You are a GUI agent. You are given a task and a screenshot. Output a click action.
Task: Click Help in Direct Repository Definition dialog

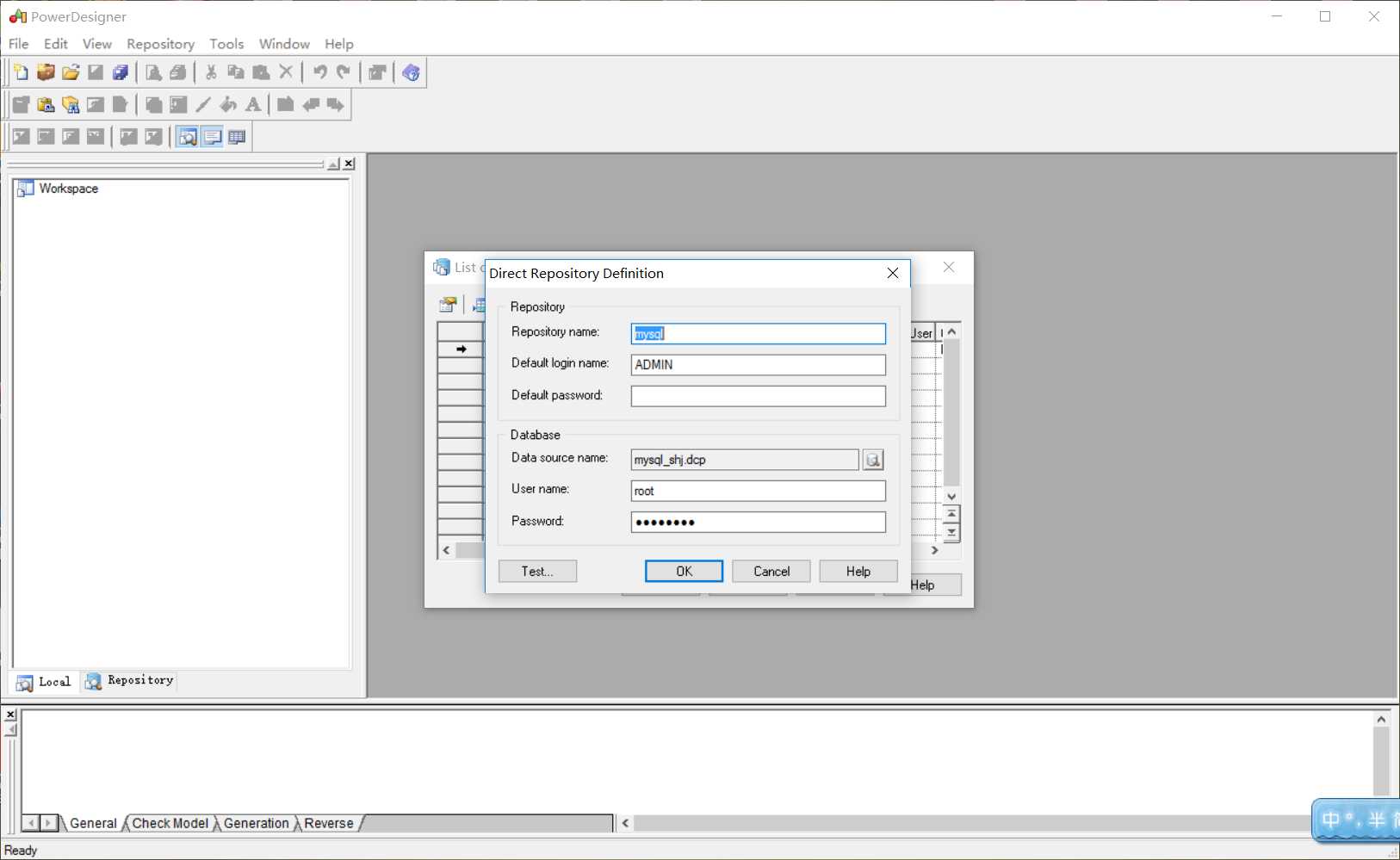(x=858, y=572)
